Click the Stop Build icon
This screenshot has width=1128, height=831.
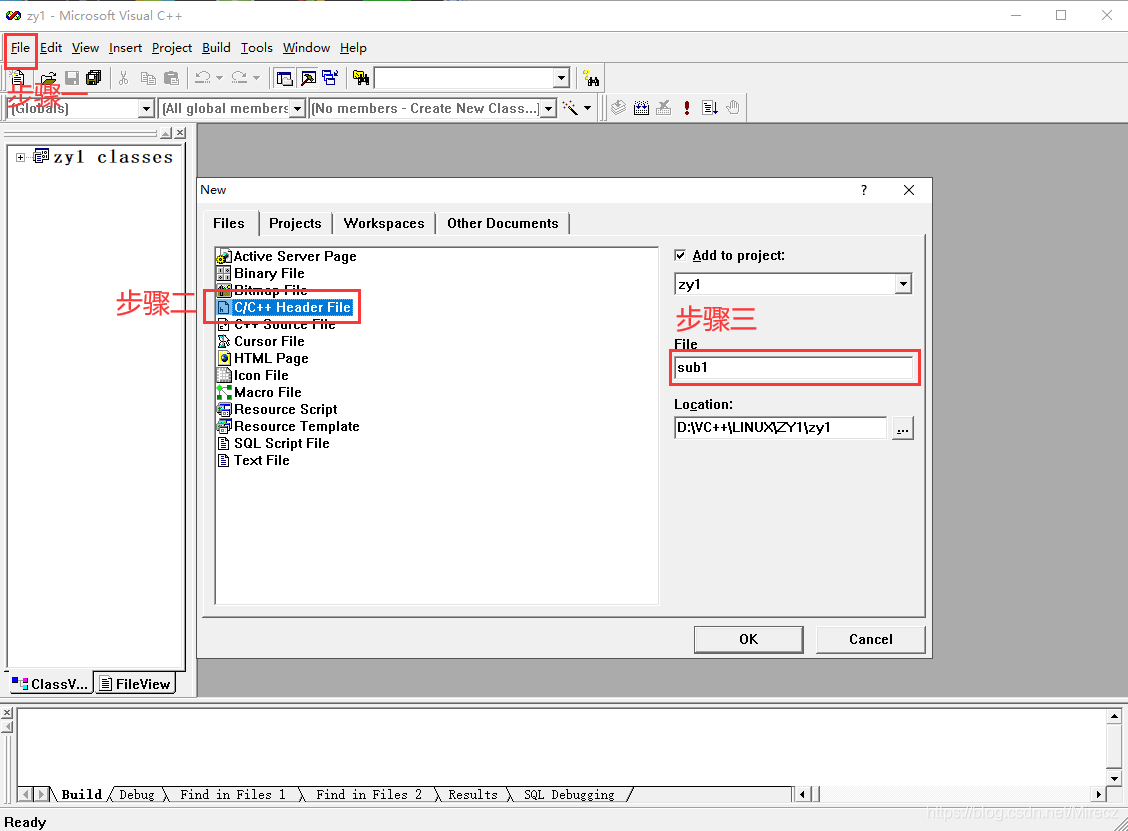click(664, 108)
